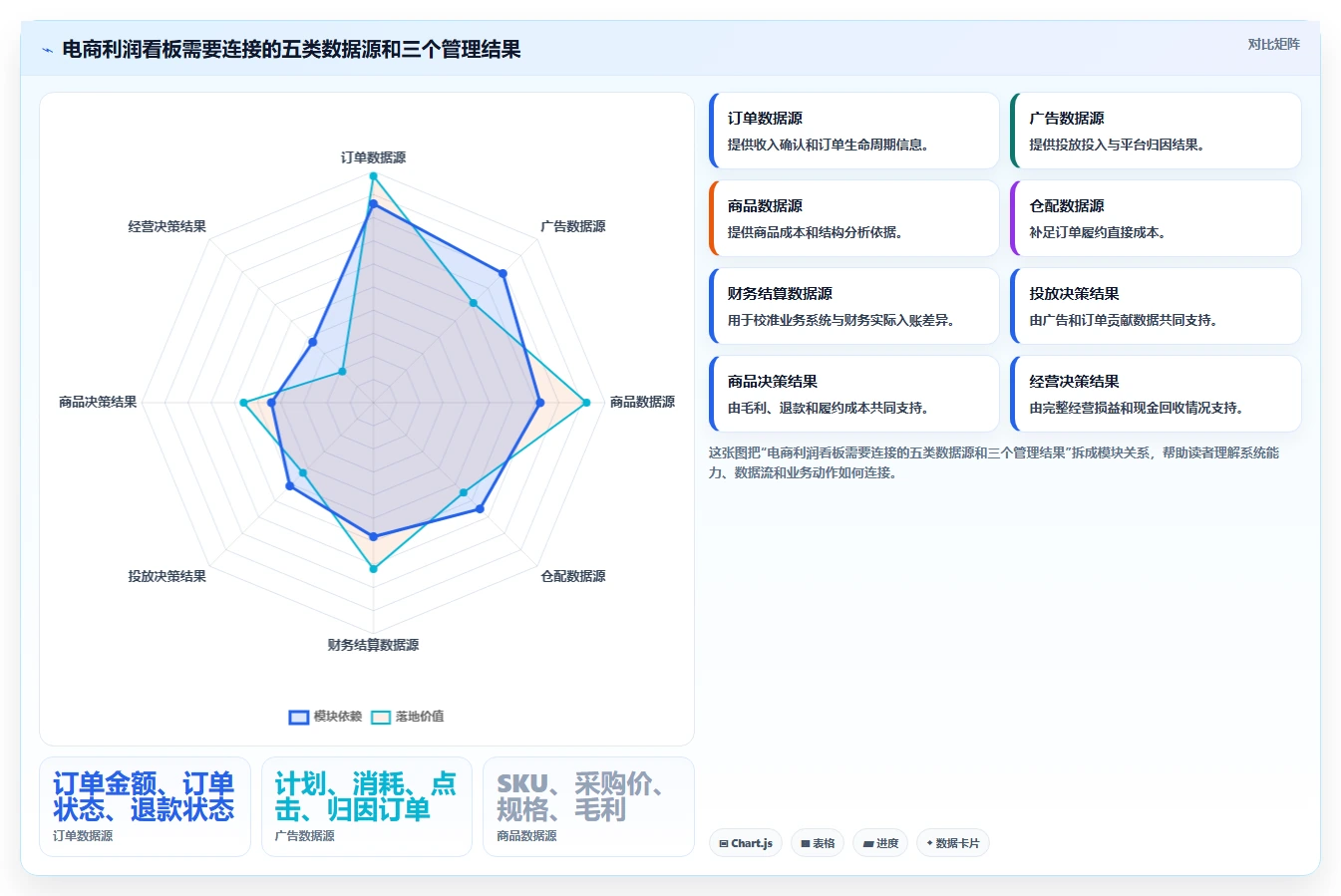This screenshot has height=896, width=1341.
Task: Click the 对比矩阵 label
Action: pos(1273,44)
